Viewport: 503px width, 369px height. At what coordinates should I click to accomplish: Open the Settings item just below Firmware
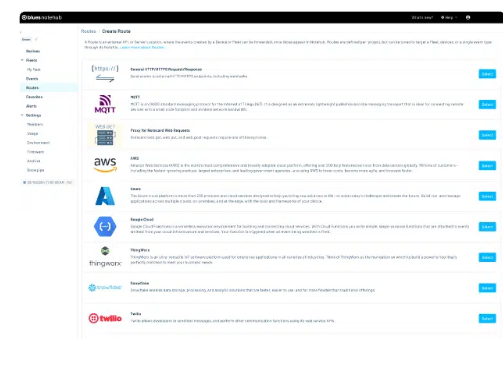point(34,161)
